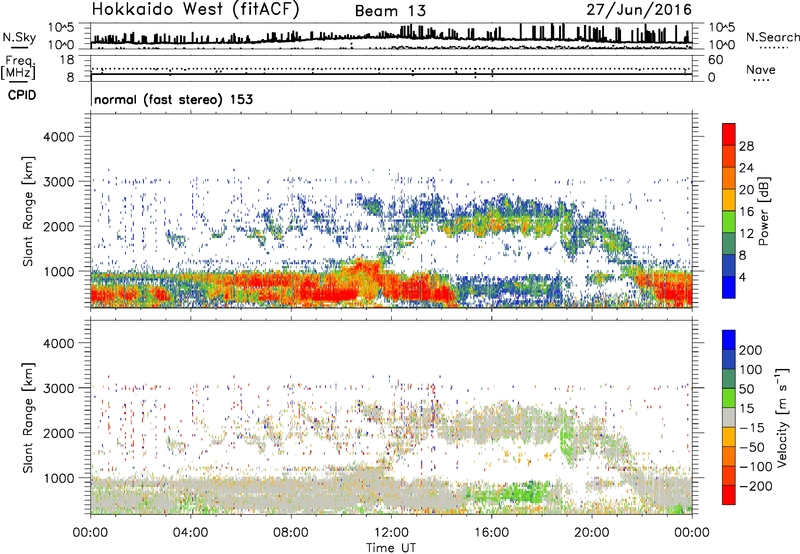Click the '-200' value on the velocity color bar
The image size is (800, 554).
[756, 487]
